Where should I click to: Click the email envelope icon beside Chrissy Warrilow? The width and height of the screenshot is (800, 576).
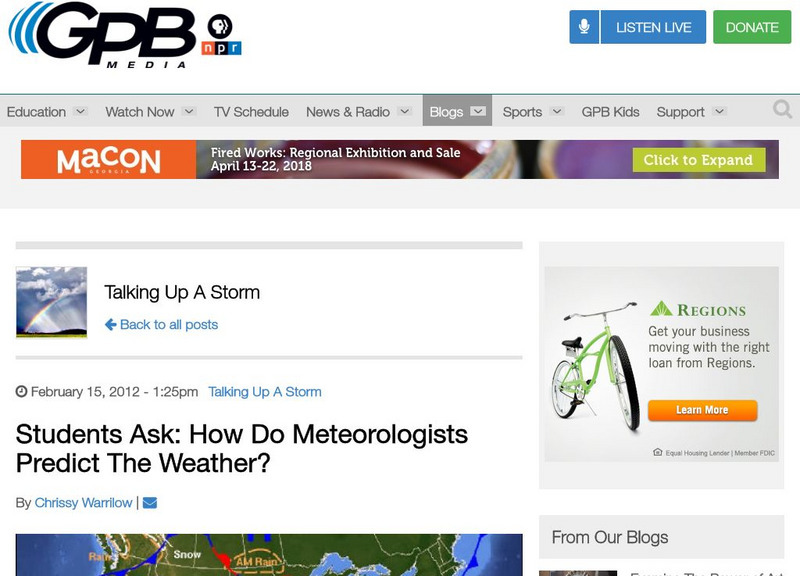(149, 502)
